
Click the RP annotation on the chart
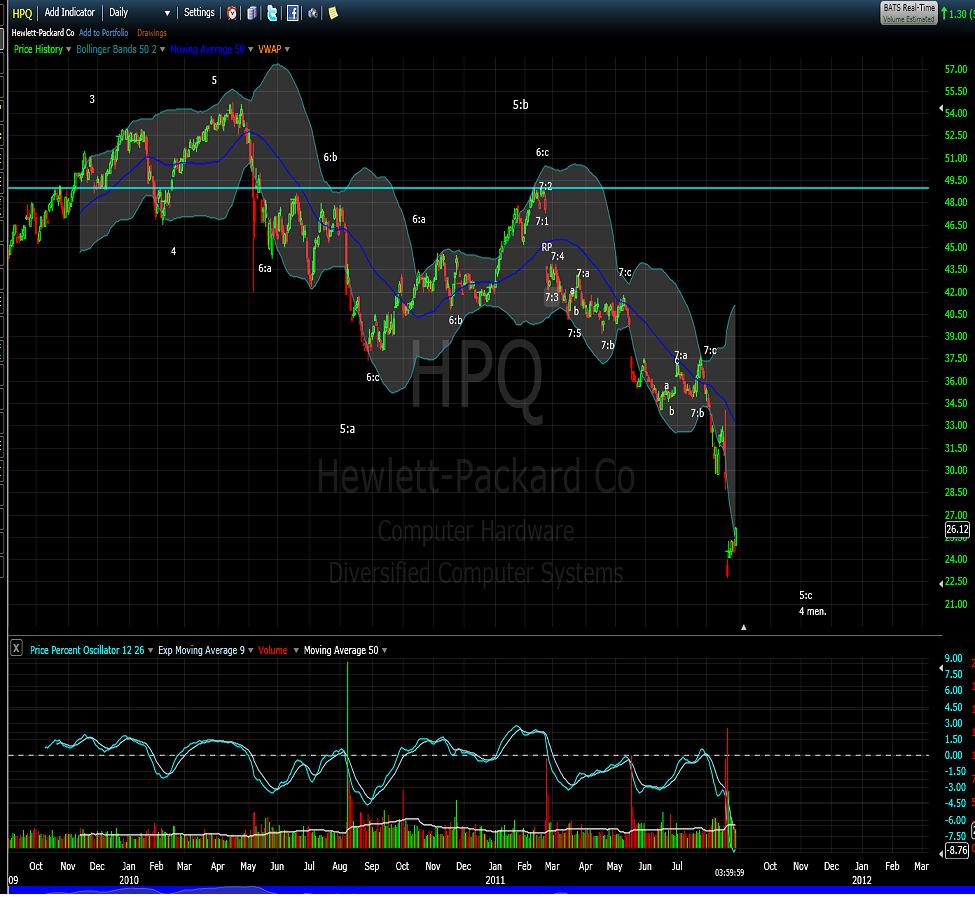(x=547, y=247)
